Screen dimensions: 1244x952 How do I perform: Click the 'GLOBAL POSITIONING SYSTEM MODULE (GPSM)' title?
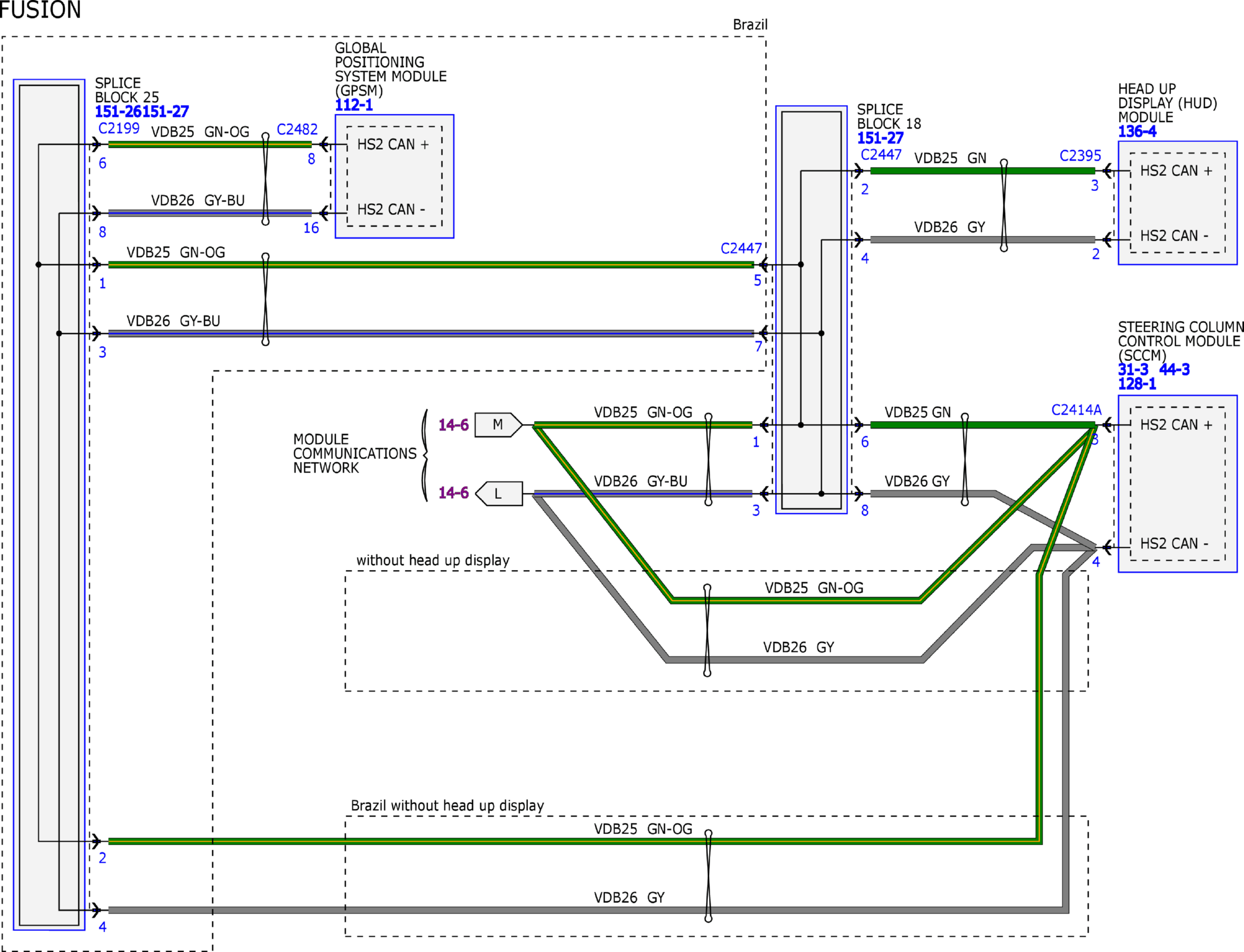point(391,69)
